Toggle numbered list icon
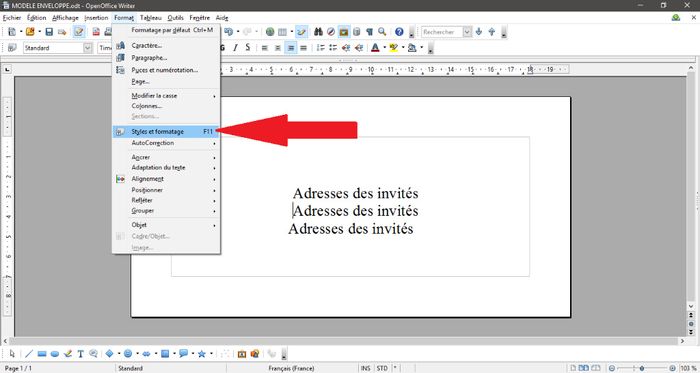This screenshot has width=700, height=373. click(320, 48)
